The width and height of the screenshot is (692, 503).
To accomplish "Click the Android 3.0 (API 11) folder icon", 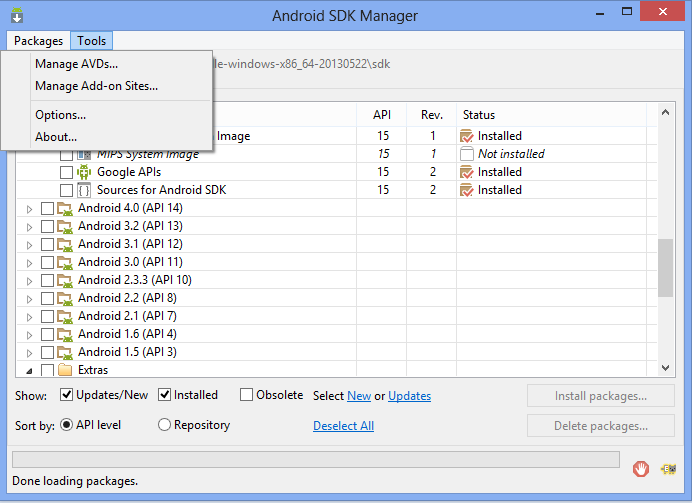I will pyautogui.click(x=65, y=263).
